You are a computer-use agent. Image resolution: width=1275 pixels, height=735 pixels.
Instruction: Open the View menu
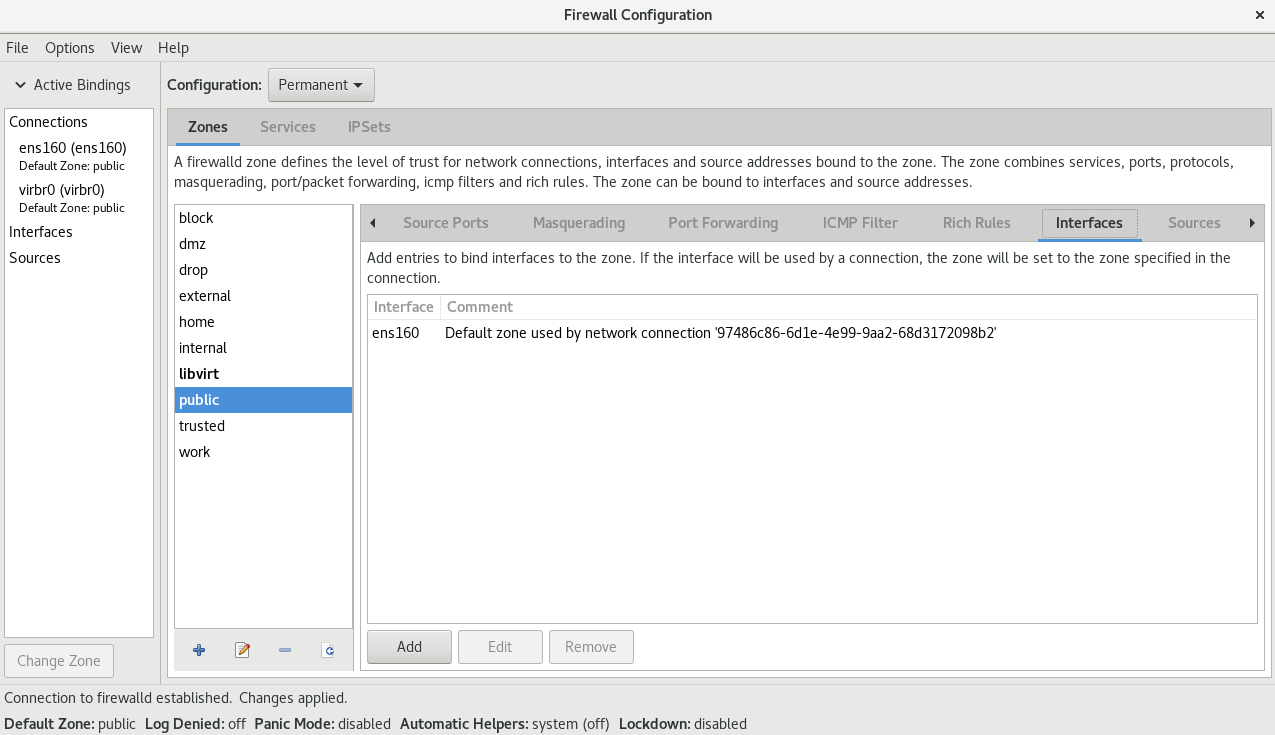(127, 48)
